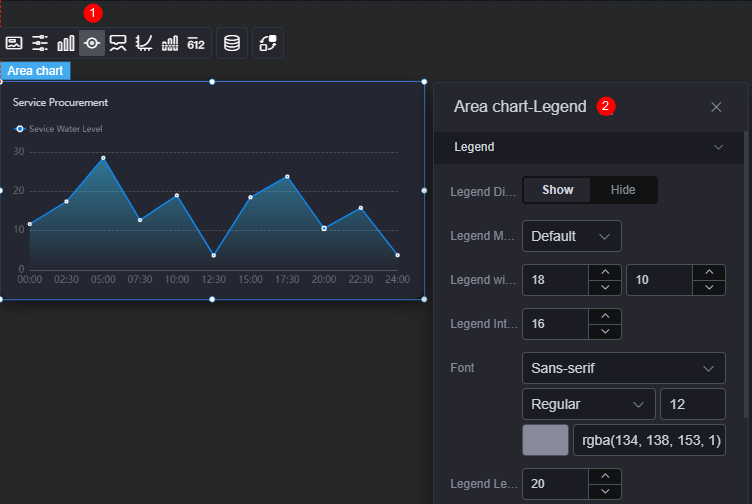Image resolution: width=752 pixels, height=504 pixels.
Task: Click the gray legend font color swatch
Action: tap(545, 440)
